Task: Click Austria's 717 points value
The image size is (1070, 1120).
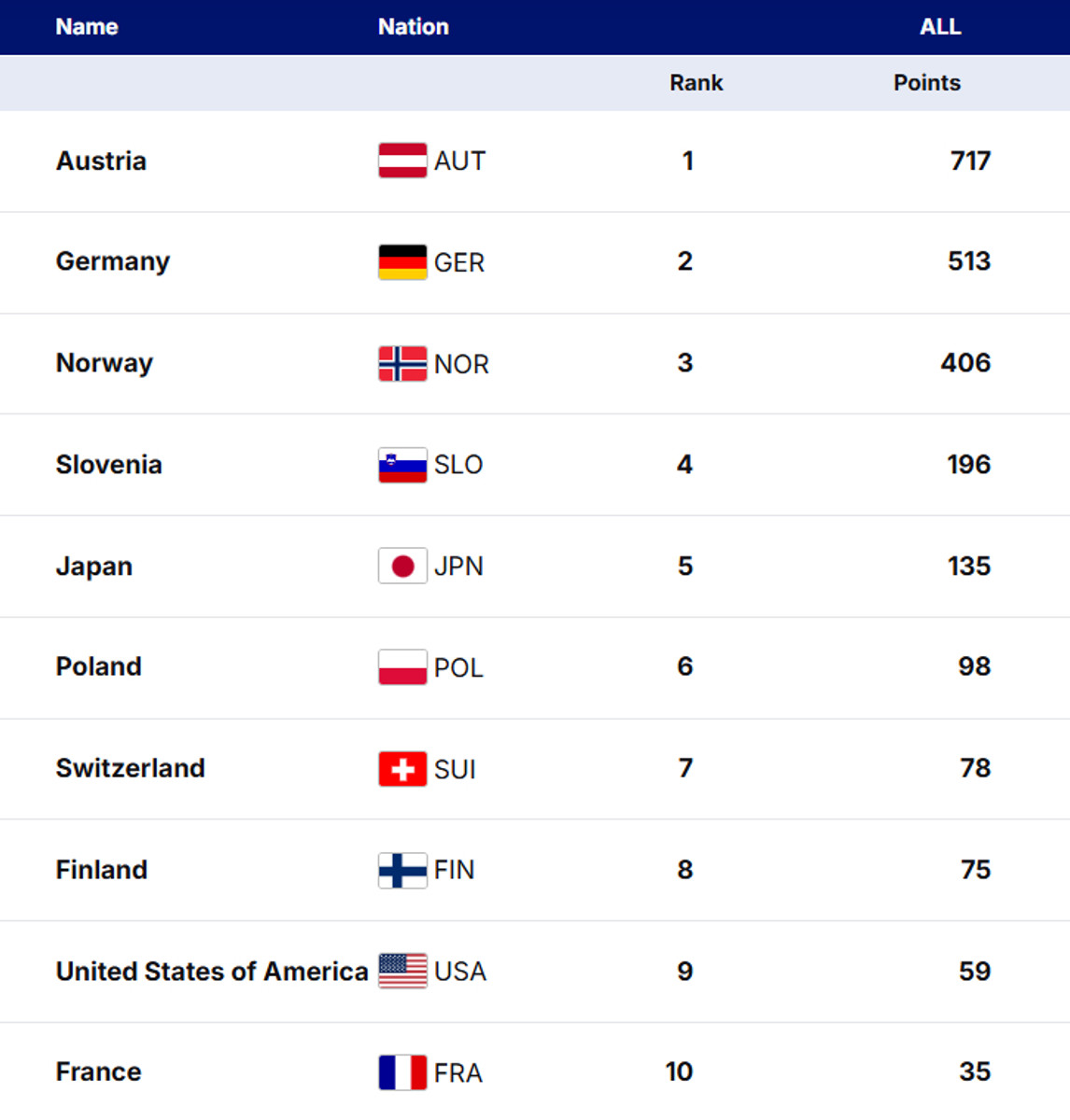Action: coord(970,161)
